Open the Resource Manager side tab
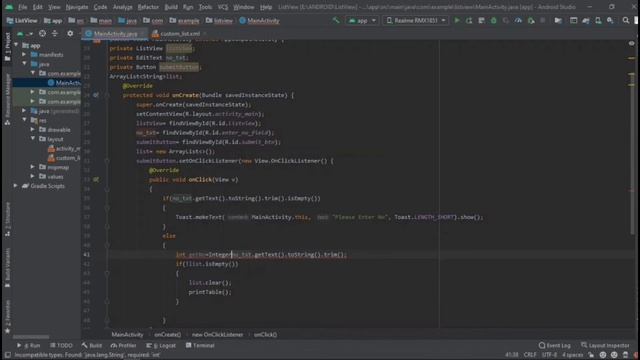 [x=7, y=99]
